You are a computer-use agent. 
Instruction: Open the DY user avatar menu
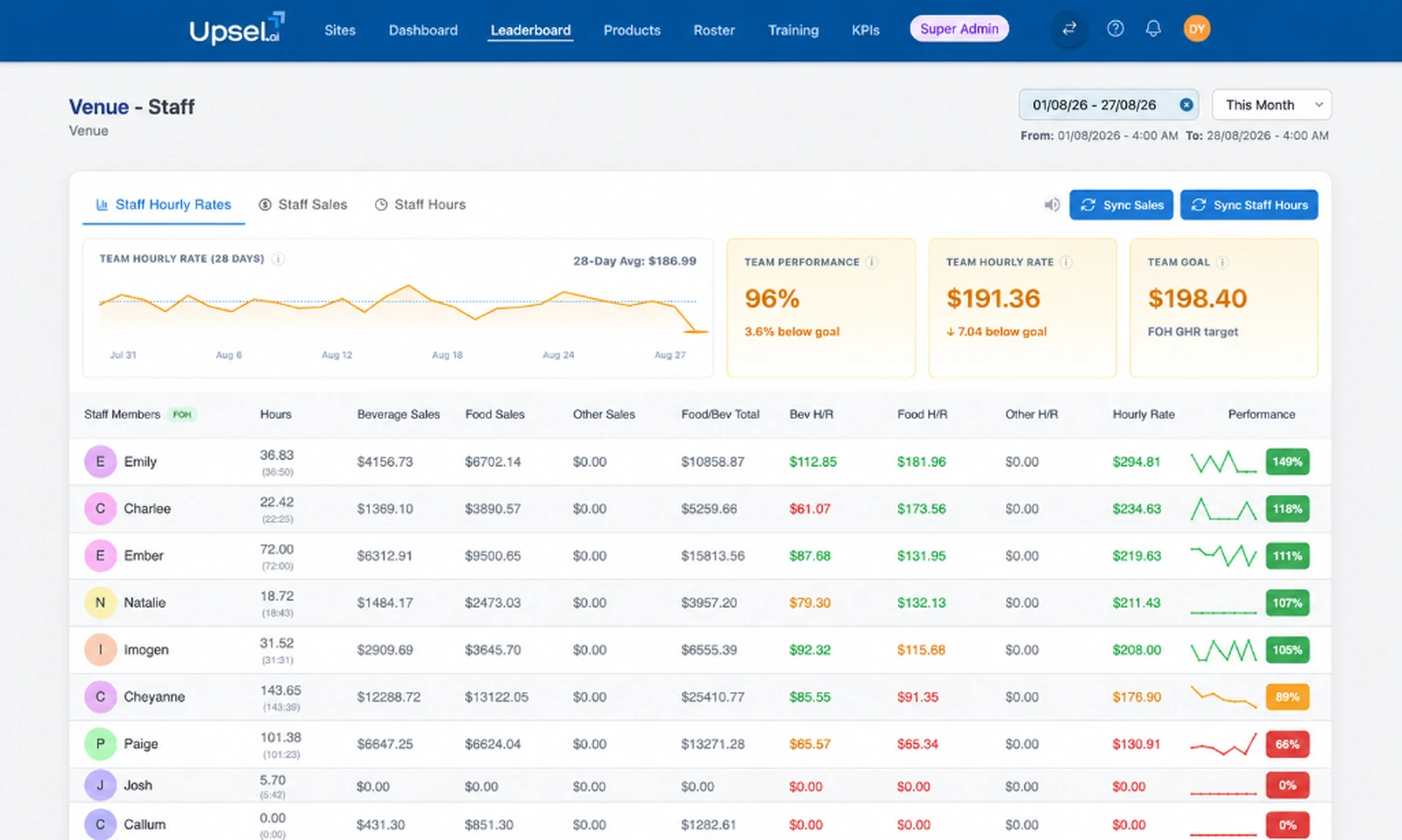(x=1197, y=29)
